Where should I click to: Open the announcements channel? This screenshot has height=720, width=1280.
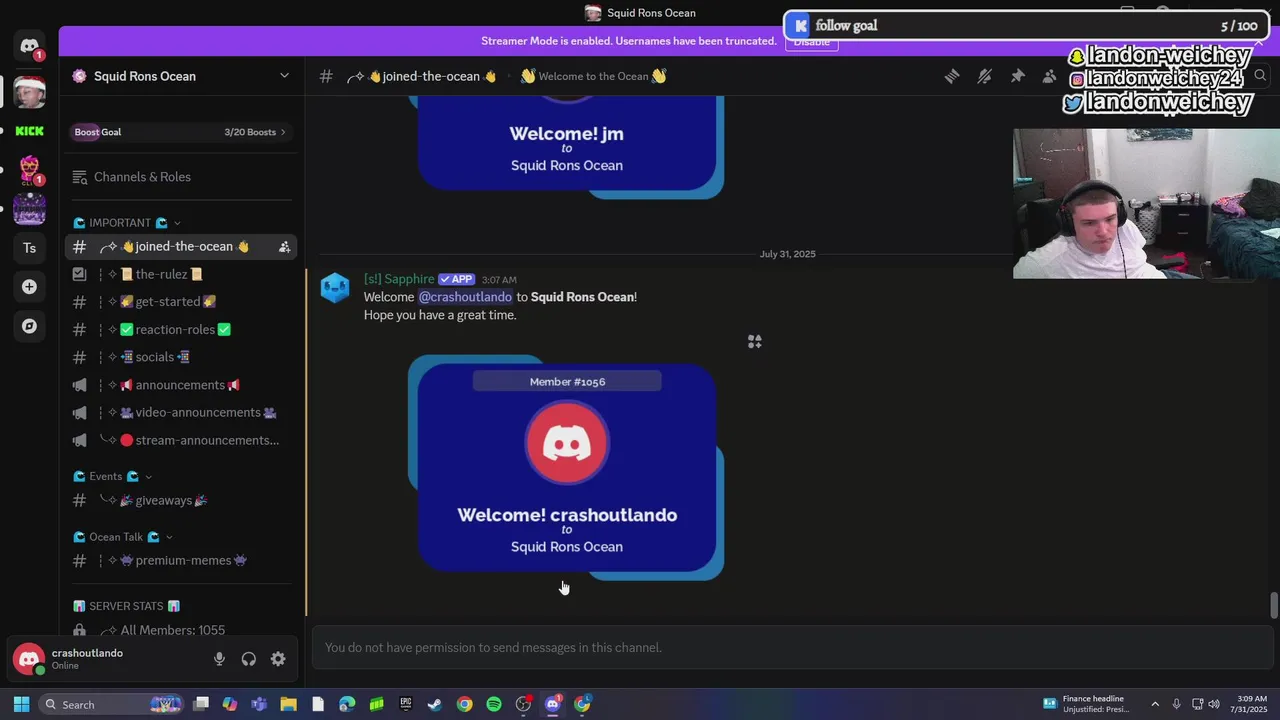[182, 385]
